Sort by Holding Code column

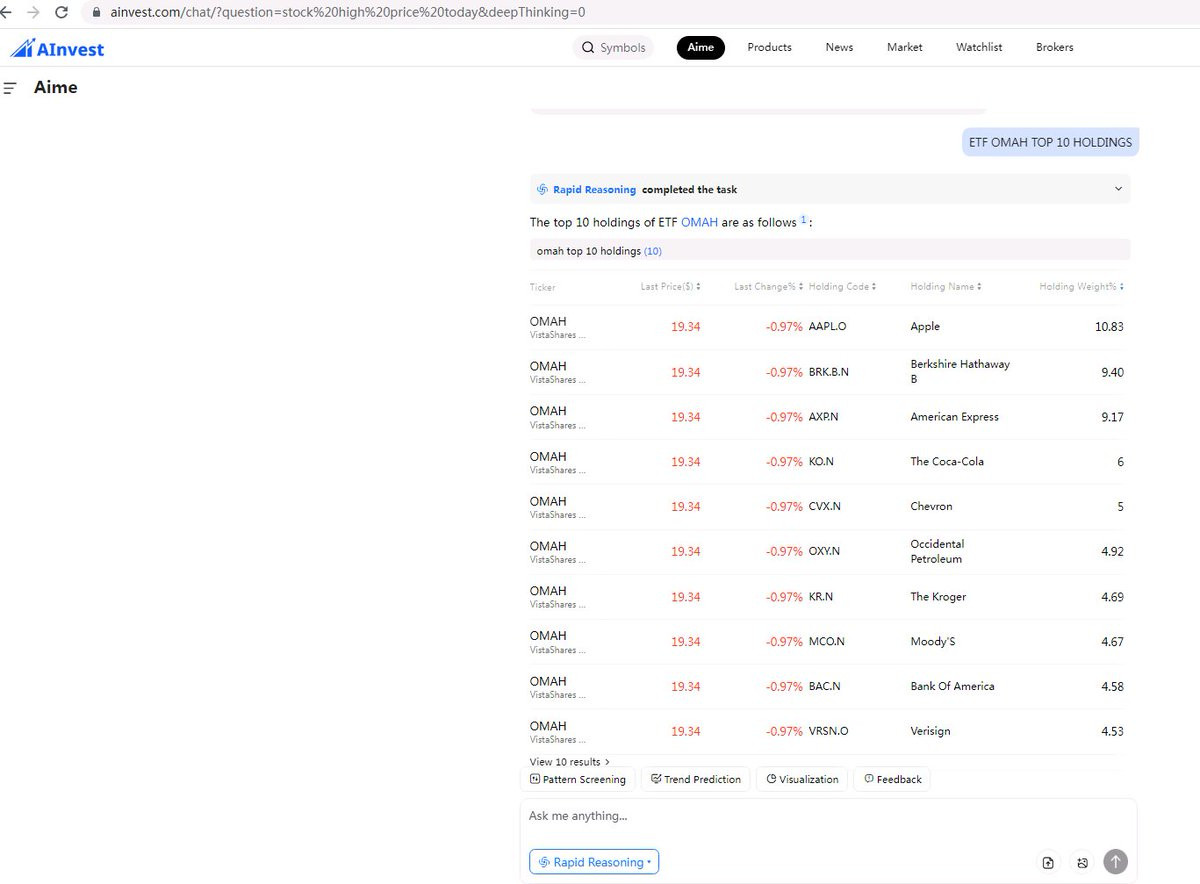pyautogui.click(x=842, y=287)
